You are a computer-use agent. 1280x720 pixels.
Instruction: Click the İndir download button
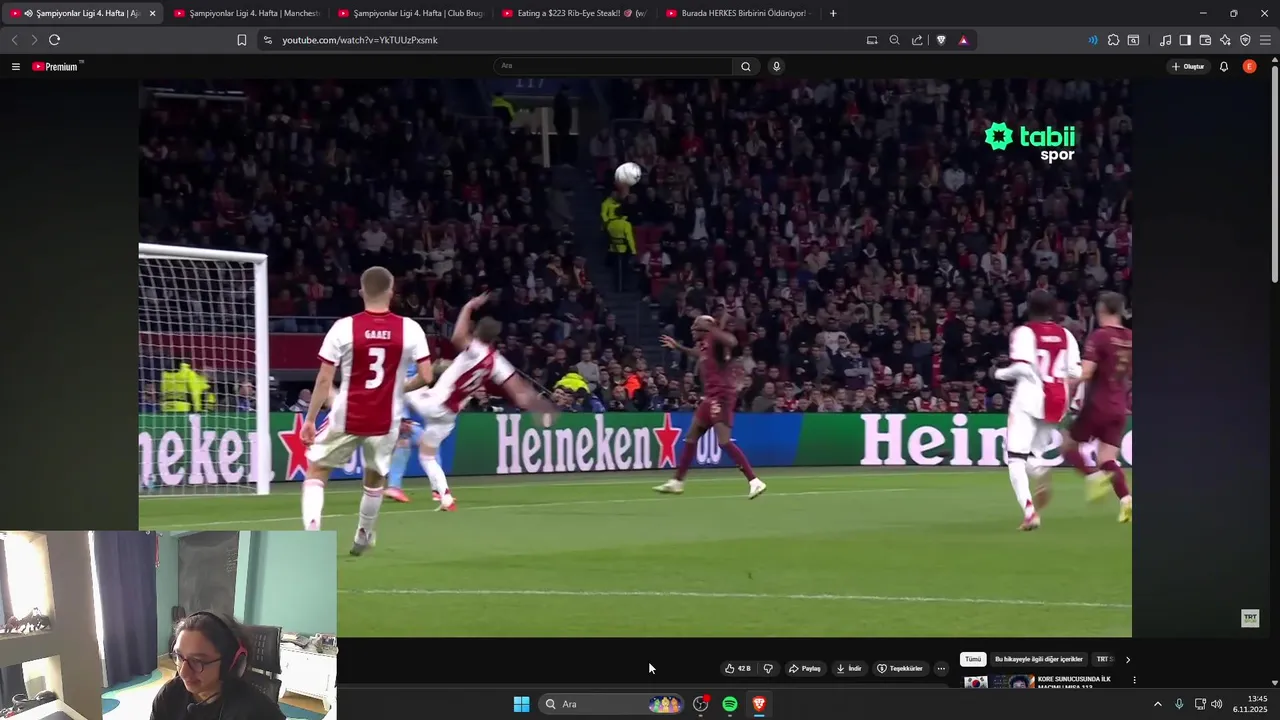(849, 668)
